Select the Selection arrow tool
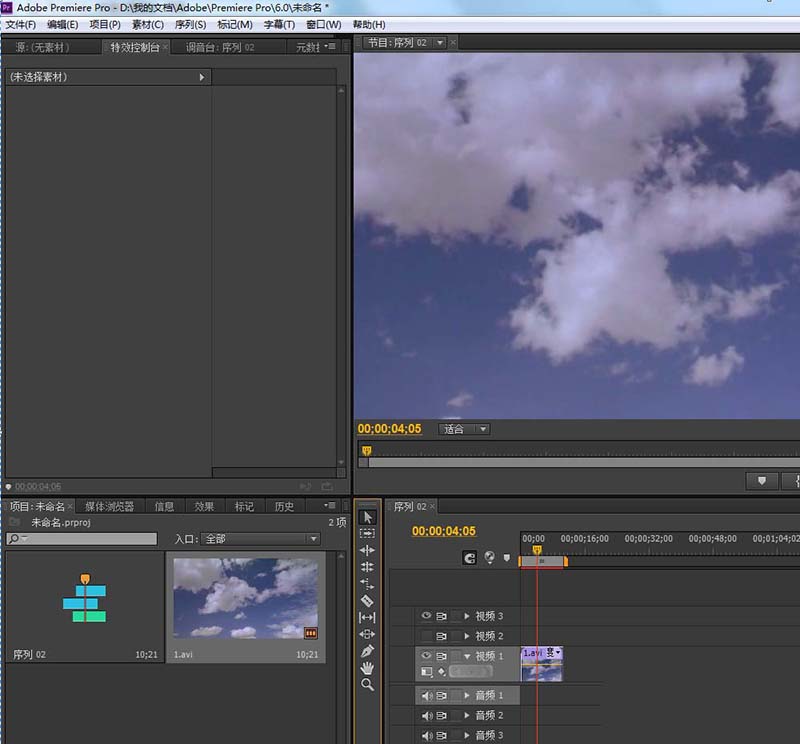The image size is (800, 744). [367, 517]
